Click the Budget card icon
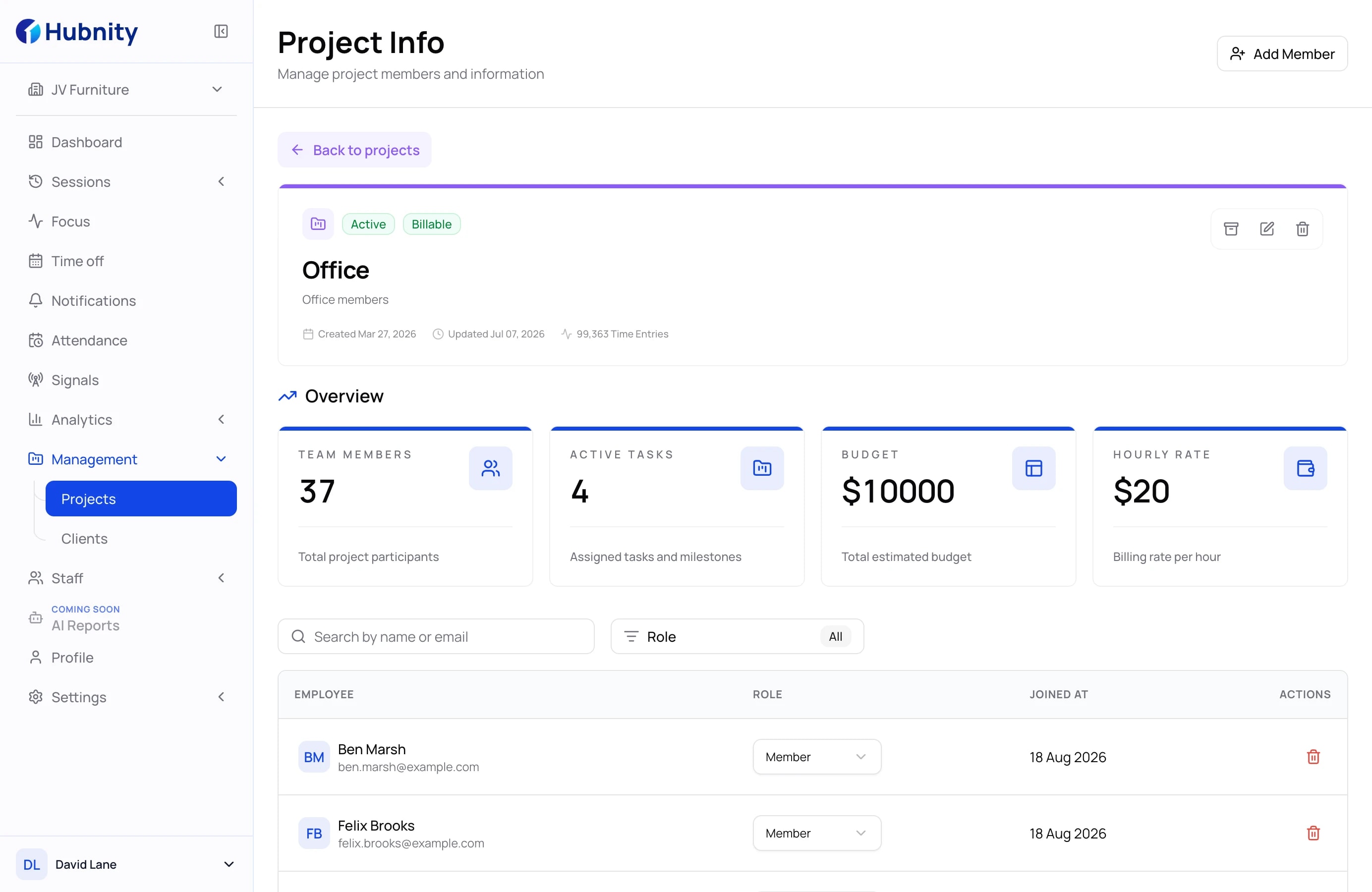 coord(1033,468)
